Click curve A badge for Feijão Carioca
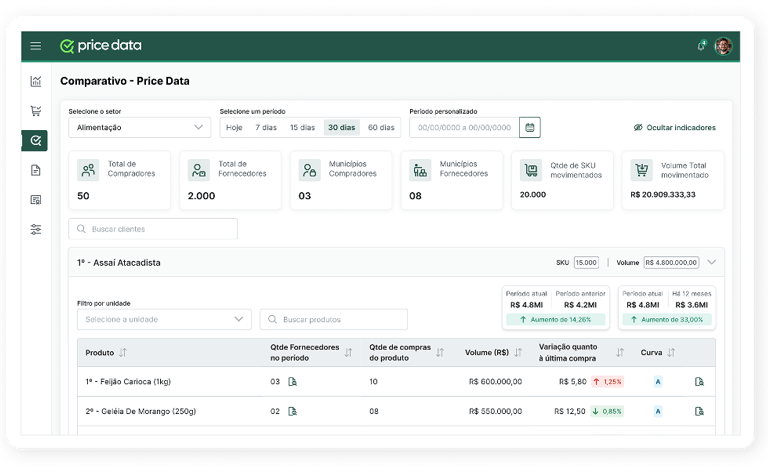This screenshot has width=768, height=472. point(658,381)
